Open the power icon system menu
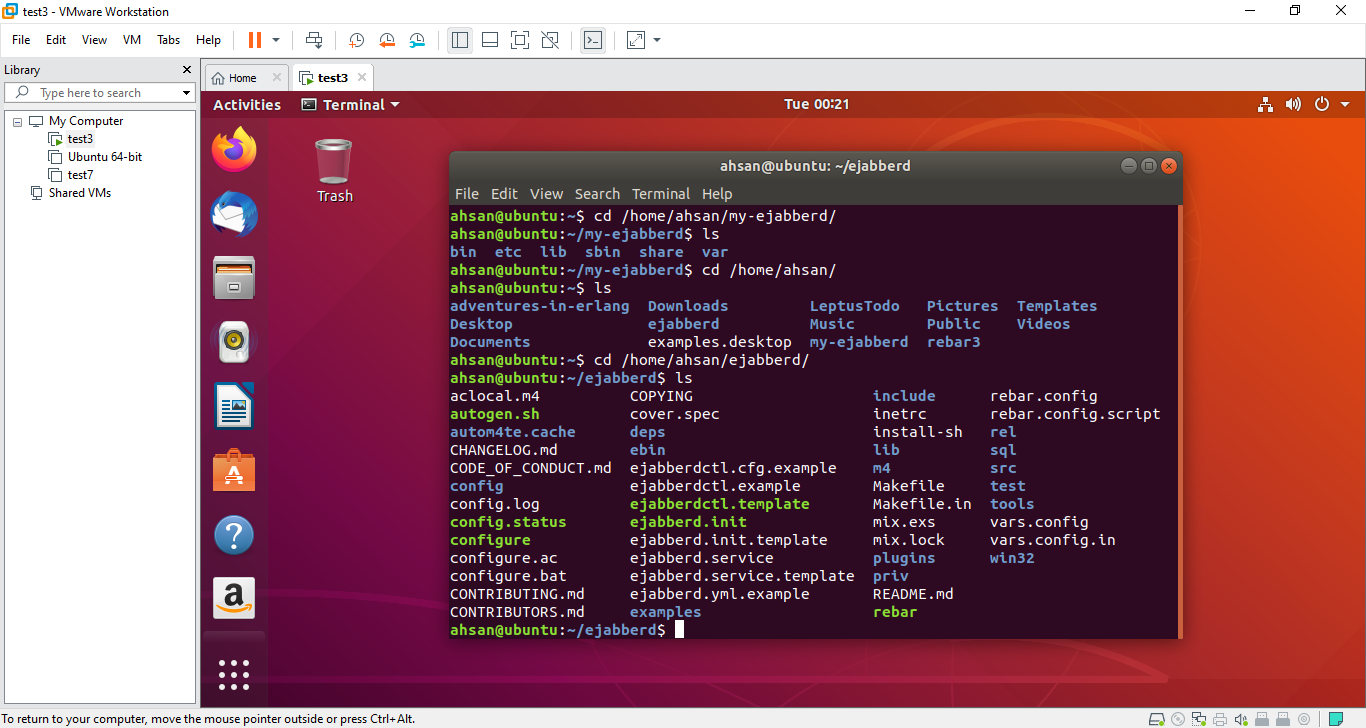 (1322, 105)
